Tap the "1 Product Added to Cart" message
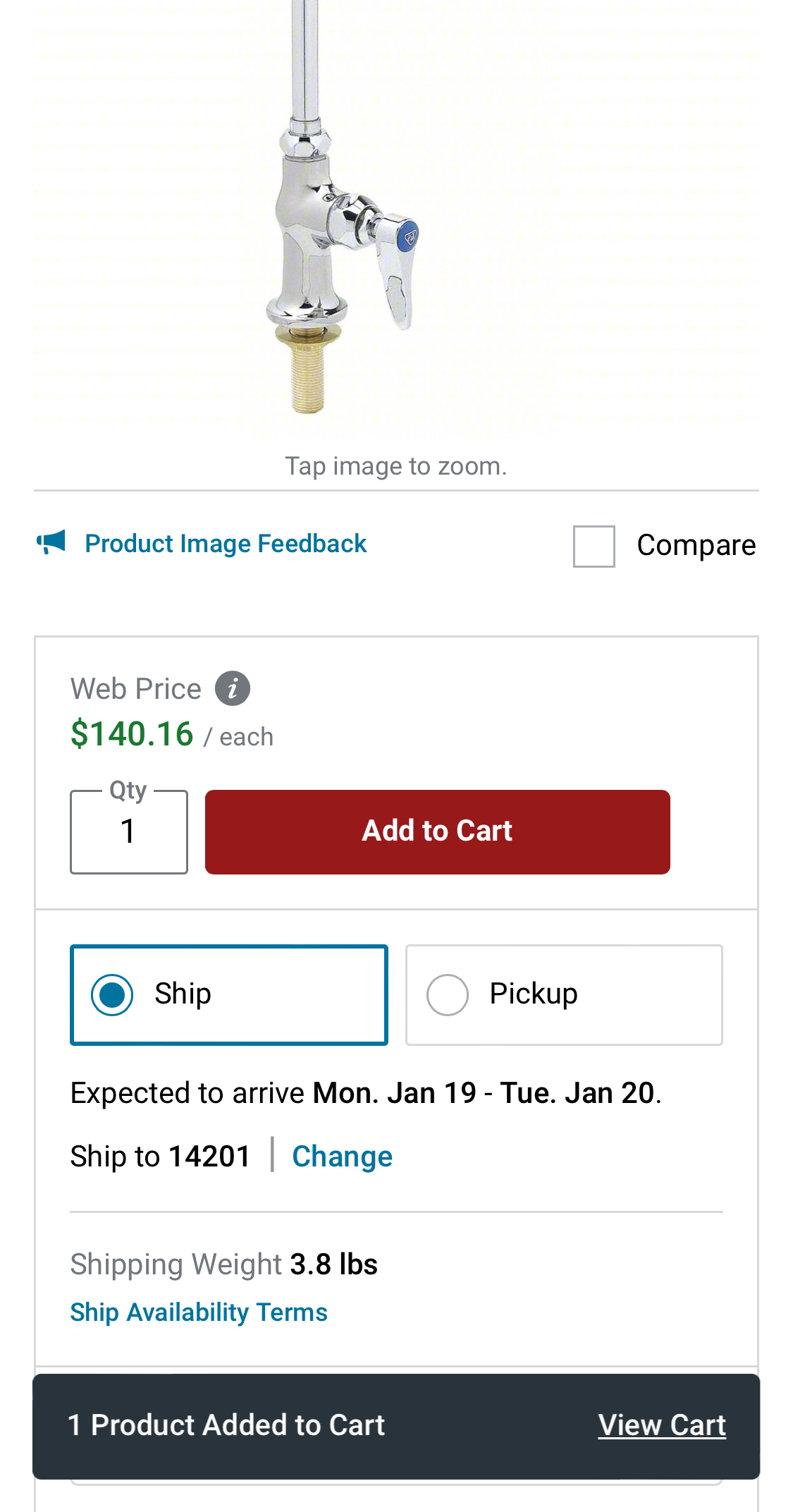The width and height of the screenshot is (793, 1512). coord(226,1425)
